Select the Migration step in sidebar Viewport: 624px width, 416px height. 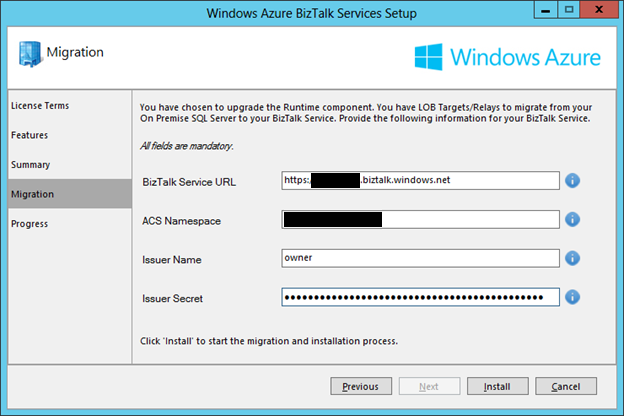pyautogui.click(x=70, y=194)
